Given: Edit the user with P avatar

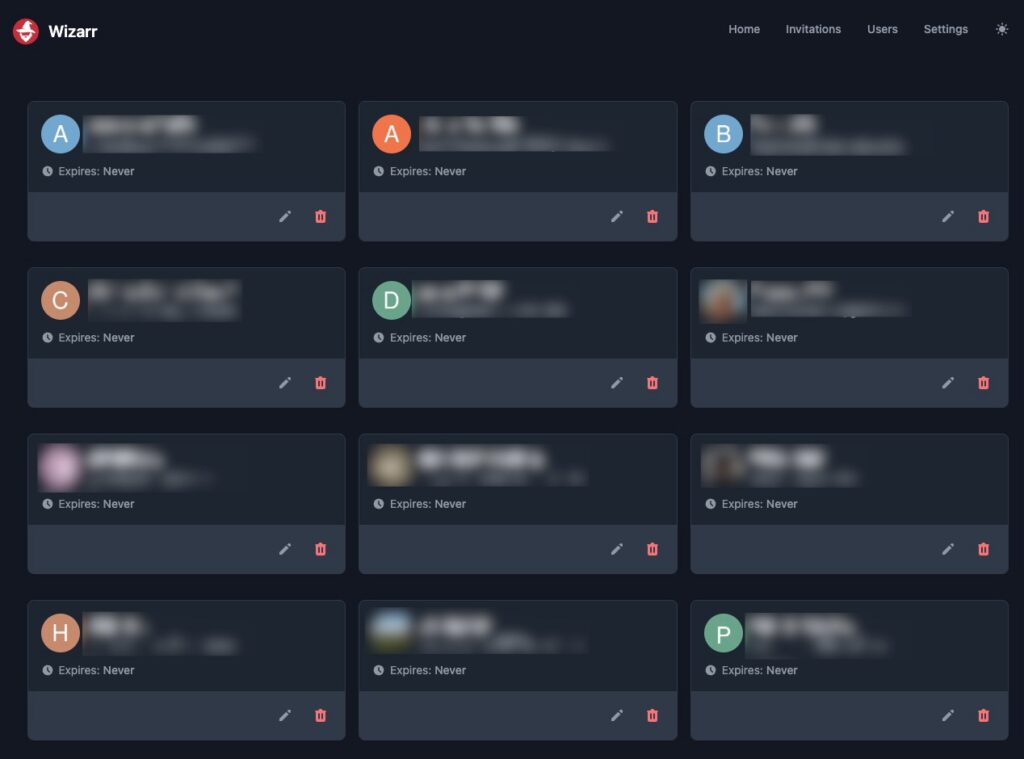Looking at the screenshot, I should [x=948, y=715].
